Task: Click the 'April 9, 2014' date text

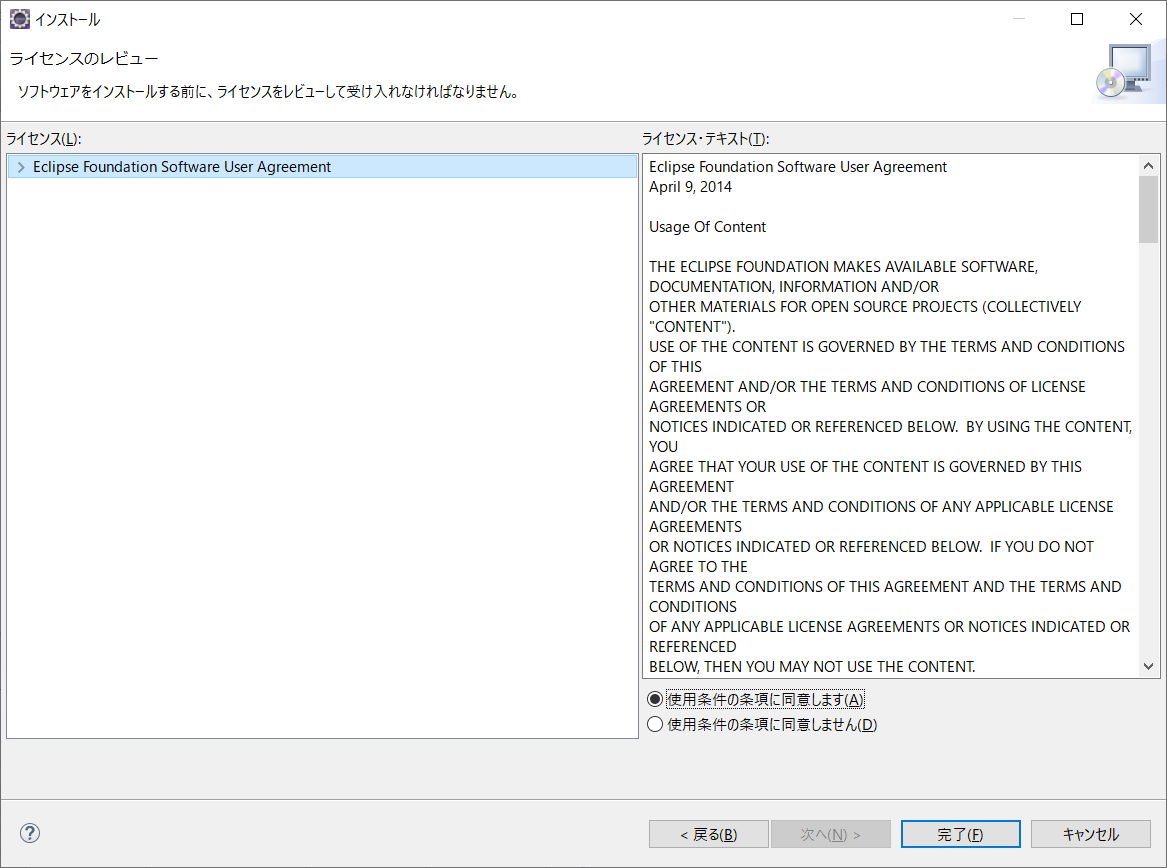Action: [690, 187]
